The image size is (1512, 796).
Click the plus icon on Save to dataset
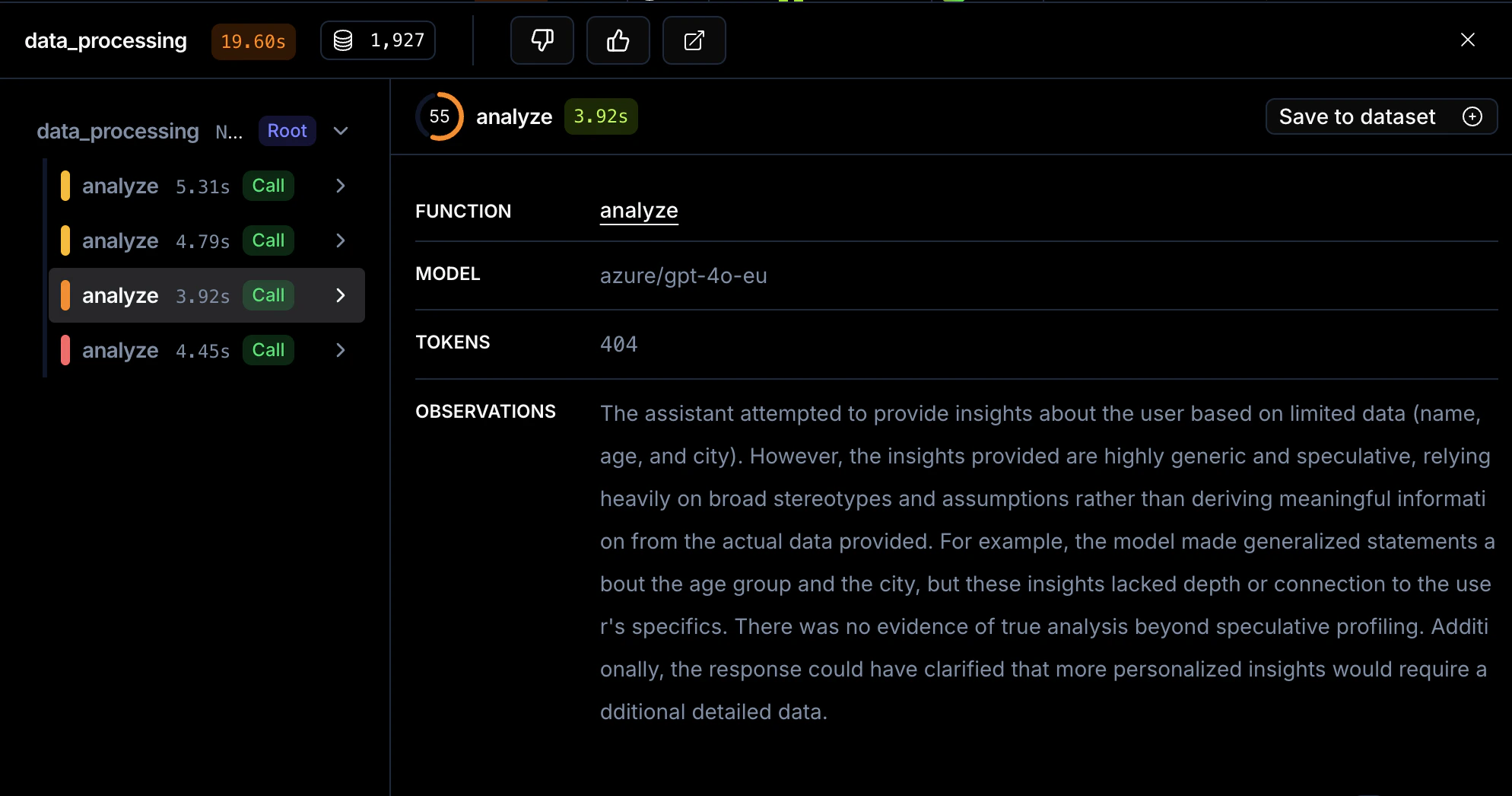[1472, 116]
